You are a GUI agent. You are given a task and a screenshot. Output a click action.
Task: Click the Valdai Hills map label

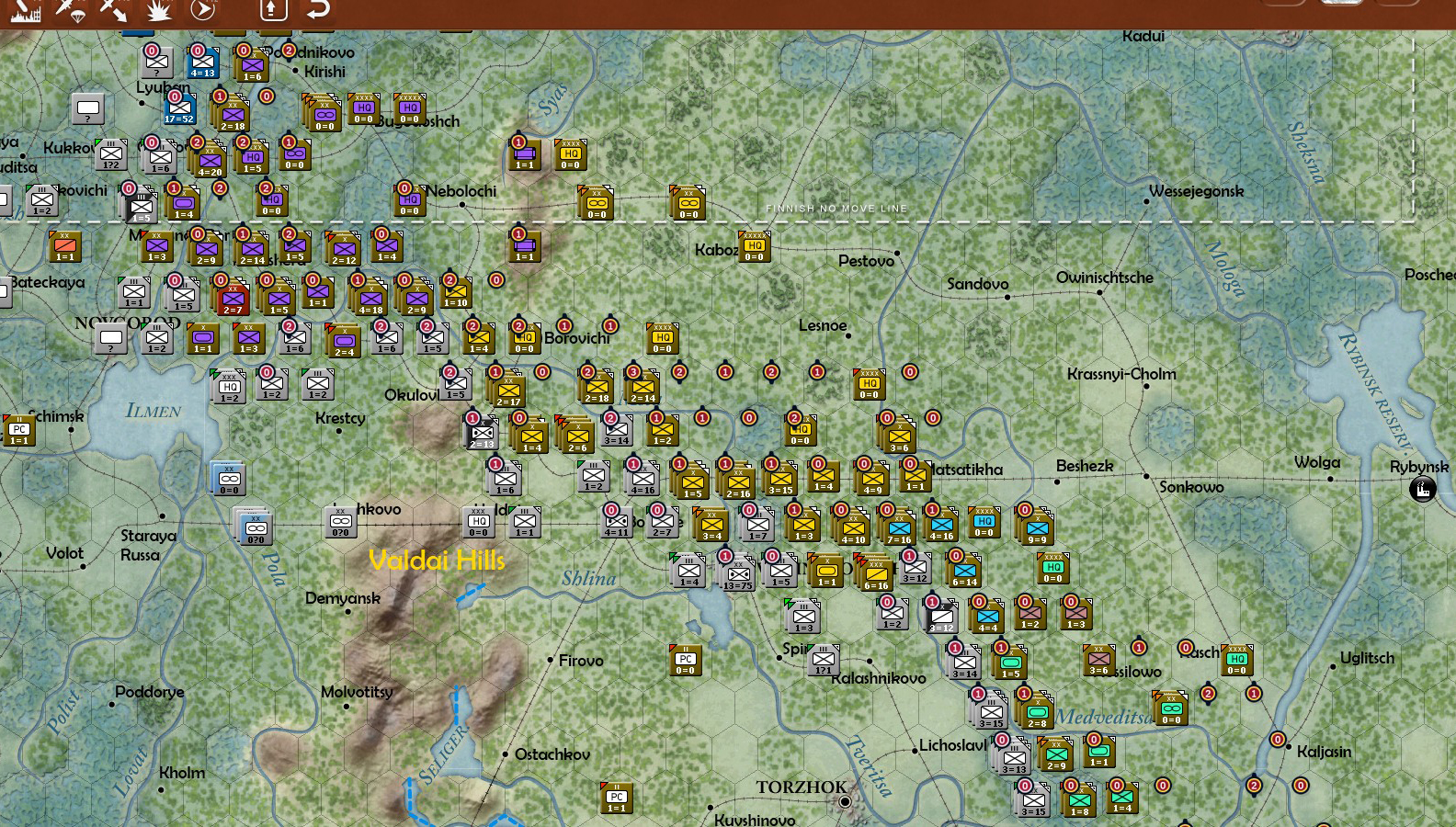(x=437, y=560)
